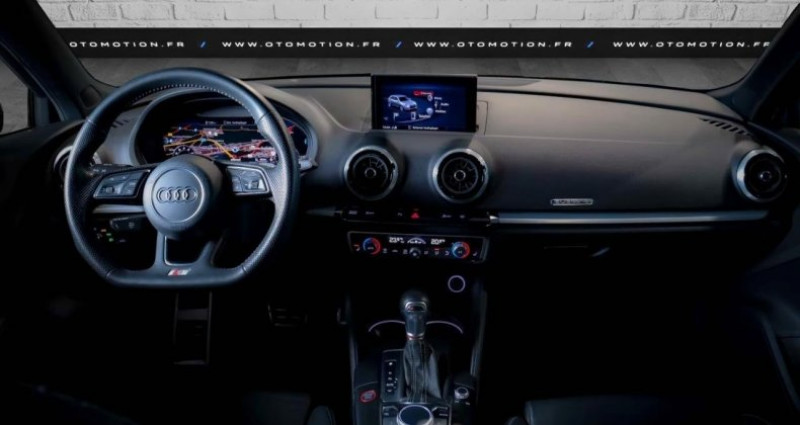The height and width of the screenshot is (425, 800).
Task: Click the gear shift lever knob
Action: pyautogui.click(x=414, y=304)
